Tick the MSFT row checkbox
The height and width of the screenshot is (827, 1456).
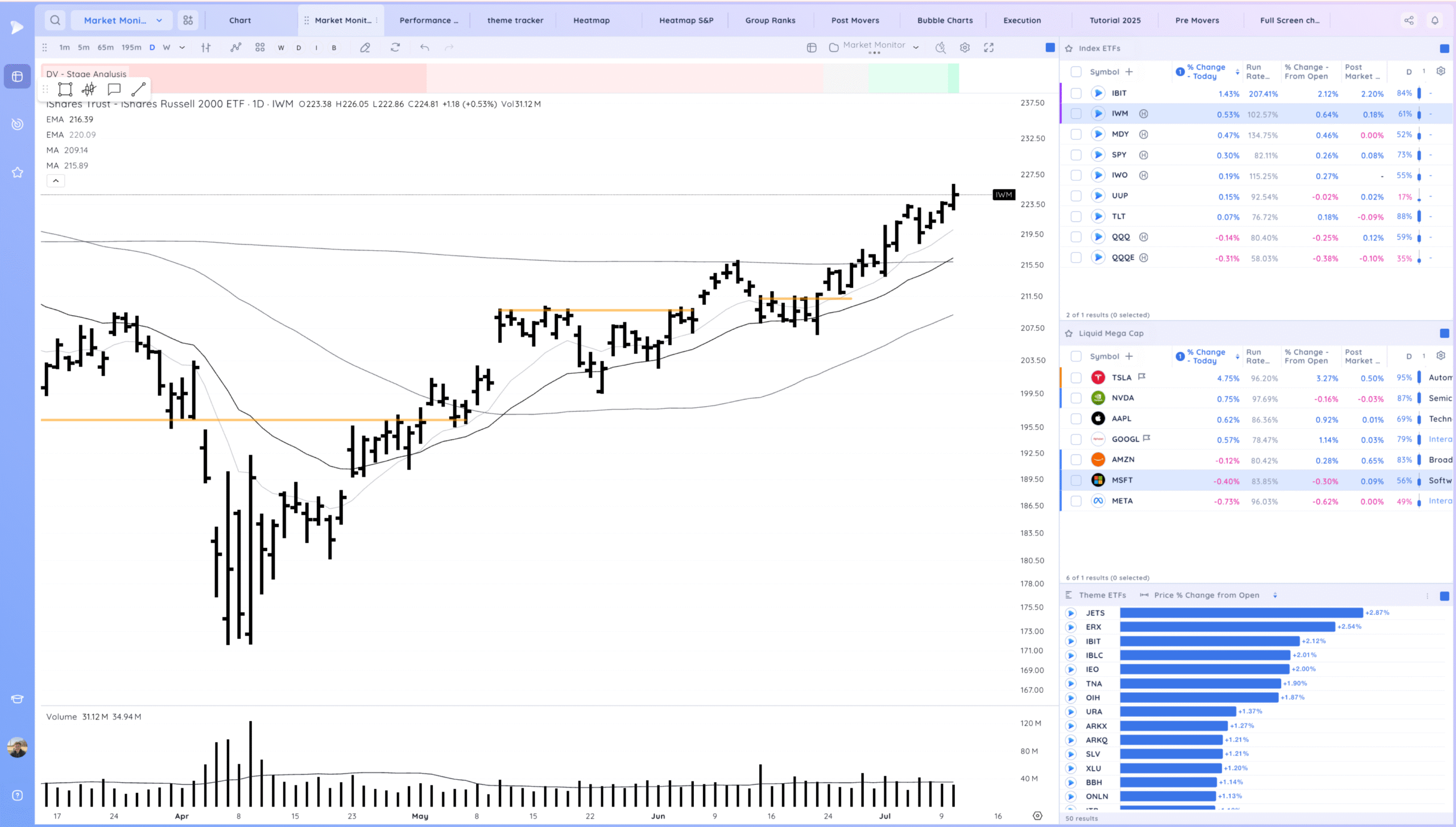click(1076, 481)
